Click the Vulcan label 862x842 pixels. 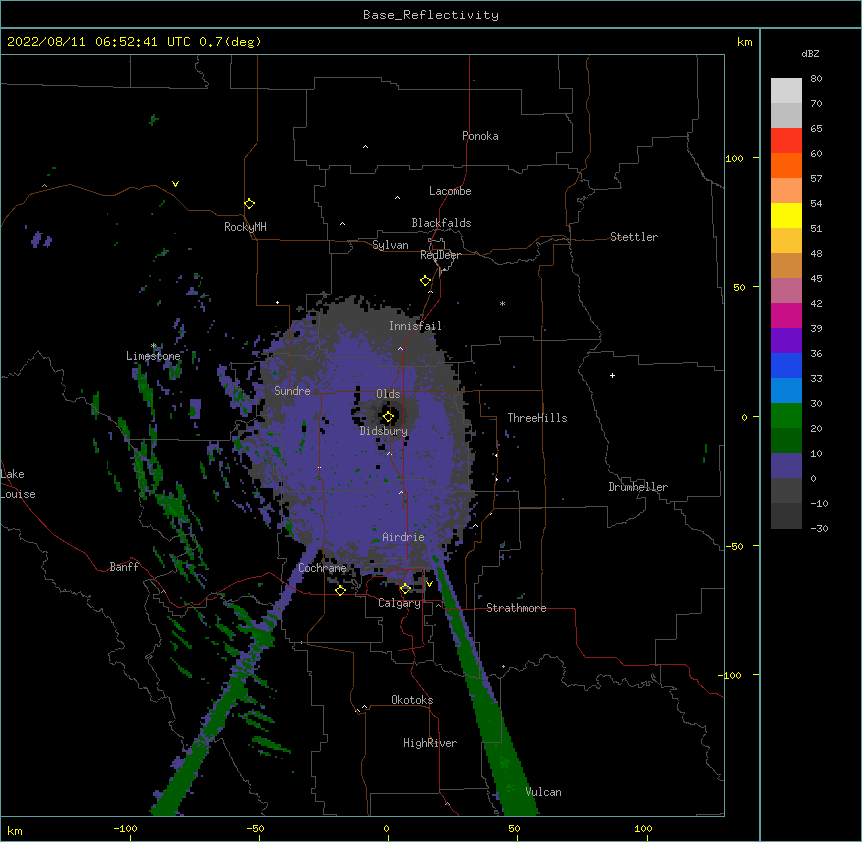pyautogui.click(x=543, y=792)
